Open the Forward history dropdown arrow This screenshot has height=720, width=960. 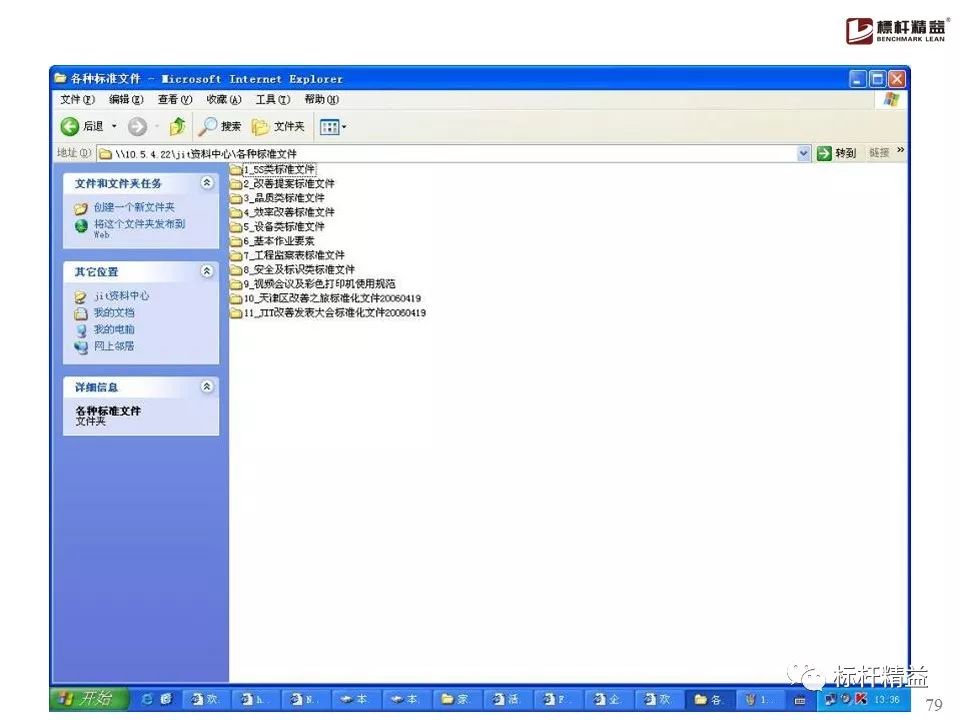pyautogui.click(x=157, y=127)
